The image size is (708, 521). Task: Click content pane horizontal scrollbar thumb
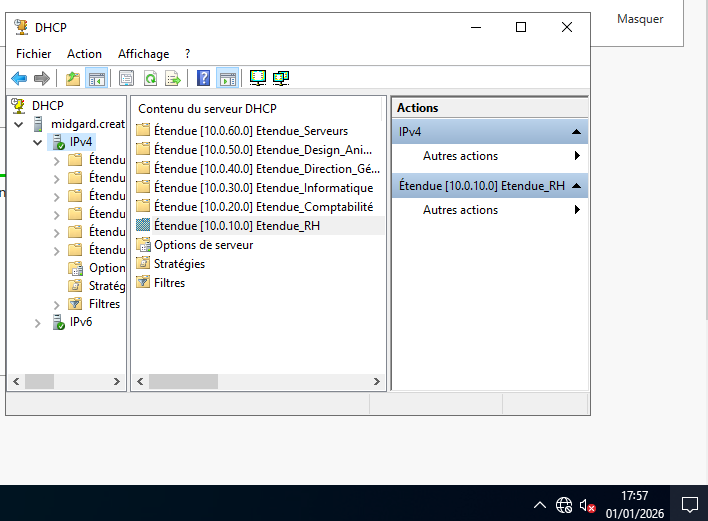pos(183,381)
